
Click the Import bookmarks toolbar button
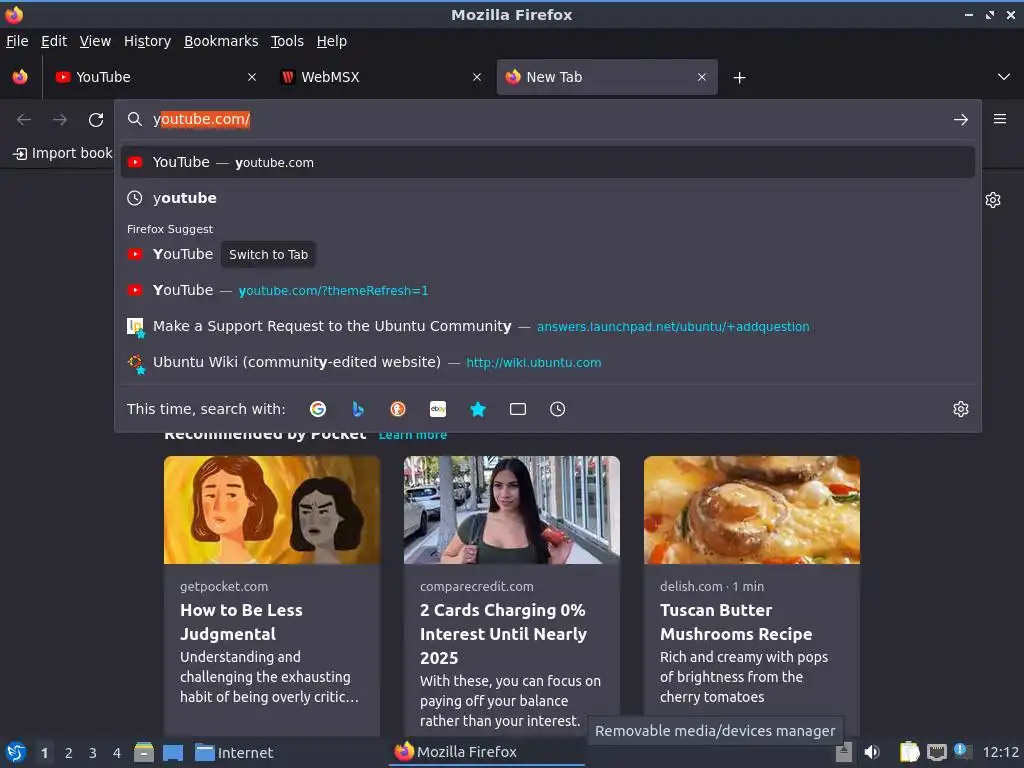coord(63,153)
